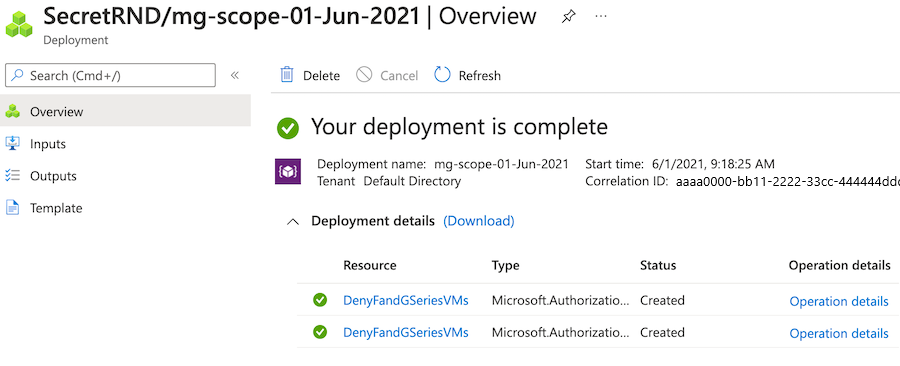Click the trash can Delete icon
900x366 pixels.
[x=286, y=75]
